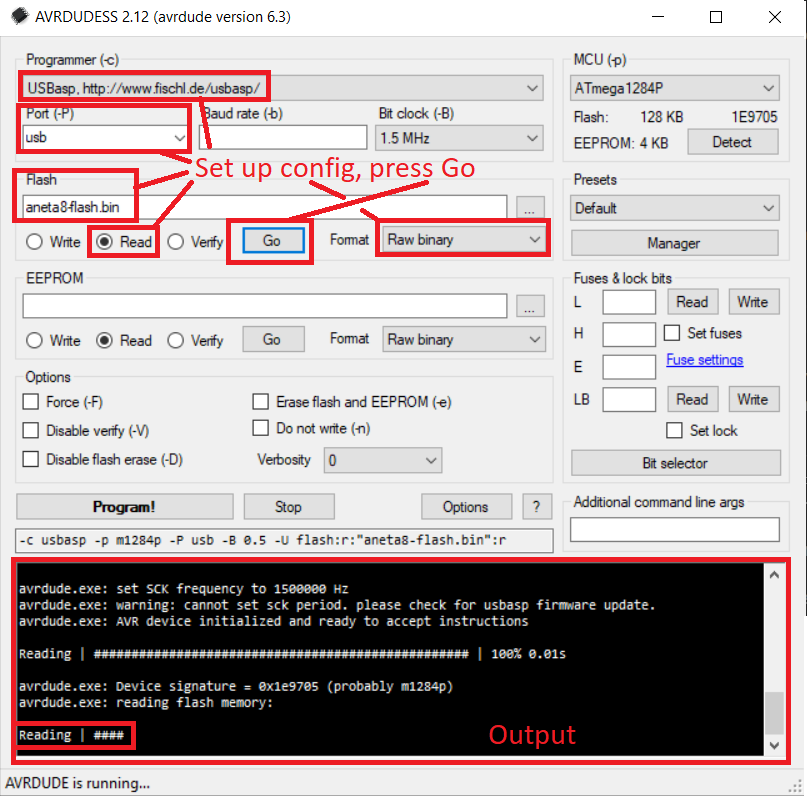Click the Additional command line args field

(x=674, y=529)
